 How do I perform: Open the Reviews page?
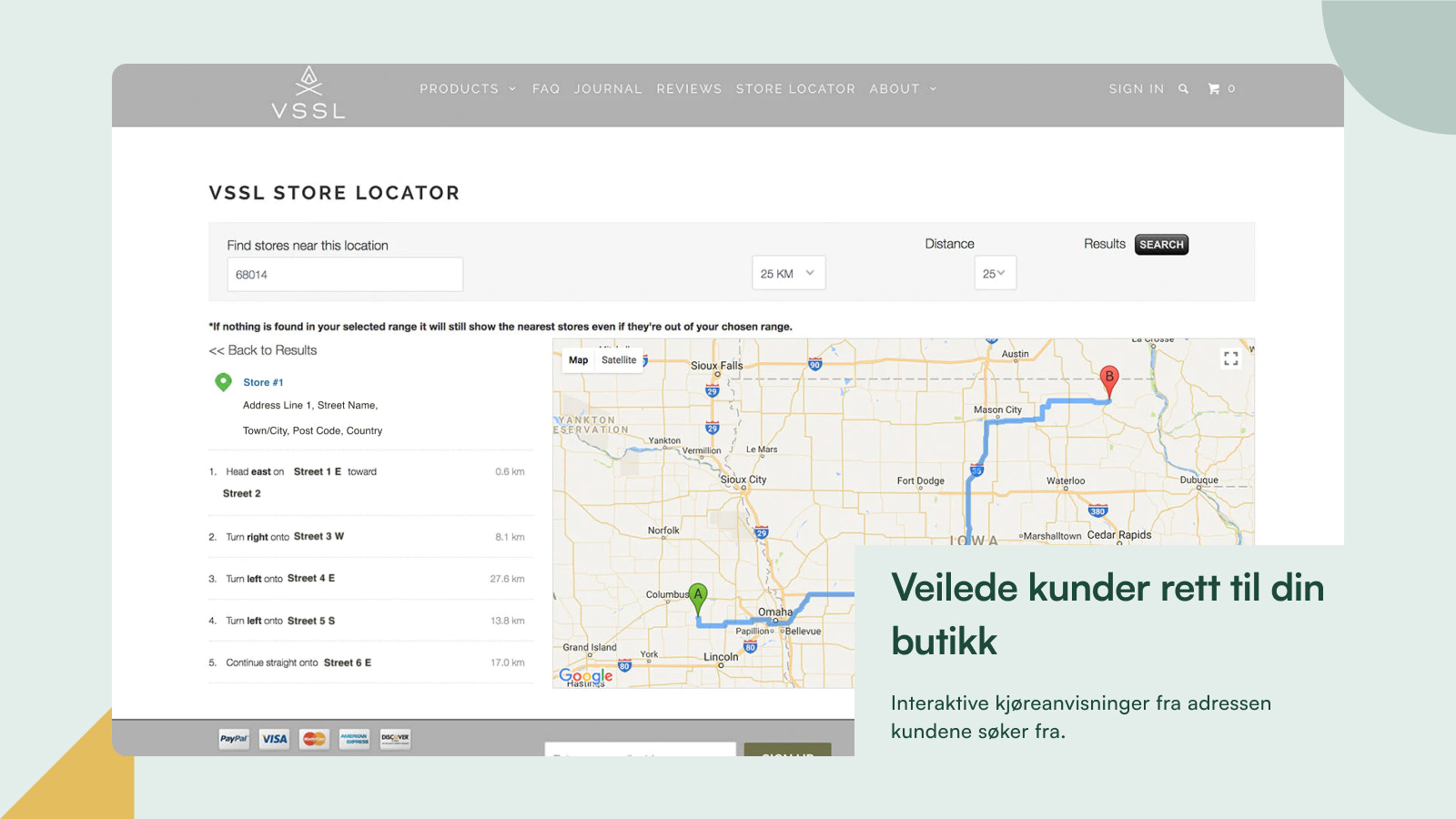coord(689,89)
